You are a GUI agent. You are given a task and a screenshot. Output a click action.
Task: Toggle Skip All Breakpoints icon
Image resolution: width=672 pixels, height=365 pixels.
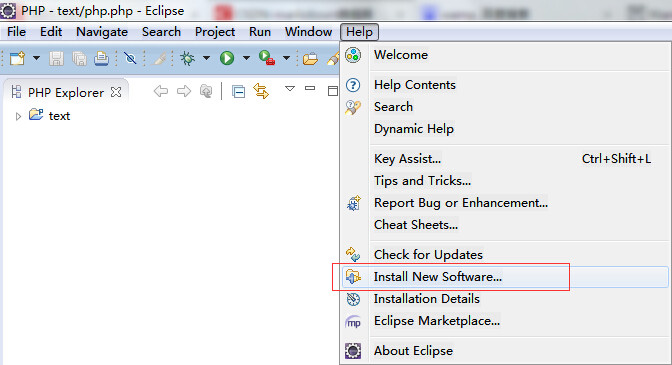click(x=130, y=58)
